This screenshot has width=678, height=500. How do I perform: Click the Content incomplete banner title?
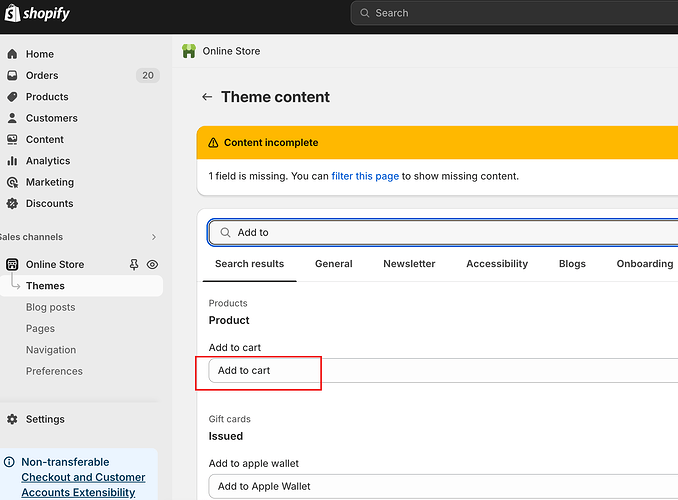[271, 143]
